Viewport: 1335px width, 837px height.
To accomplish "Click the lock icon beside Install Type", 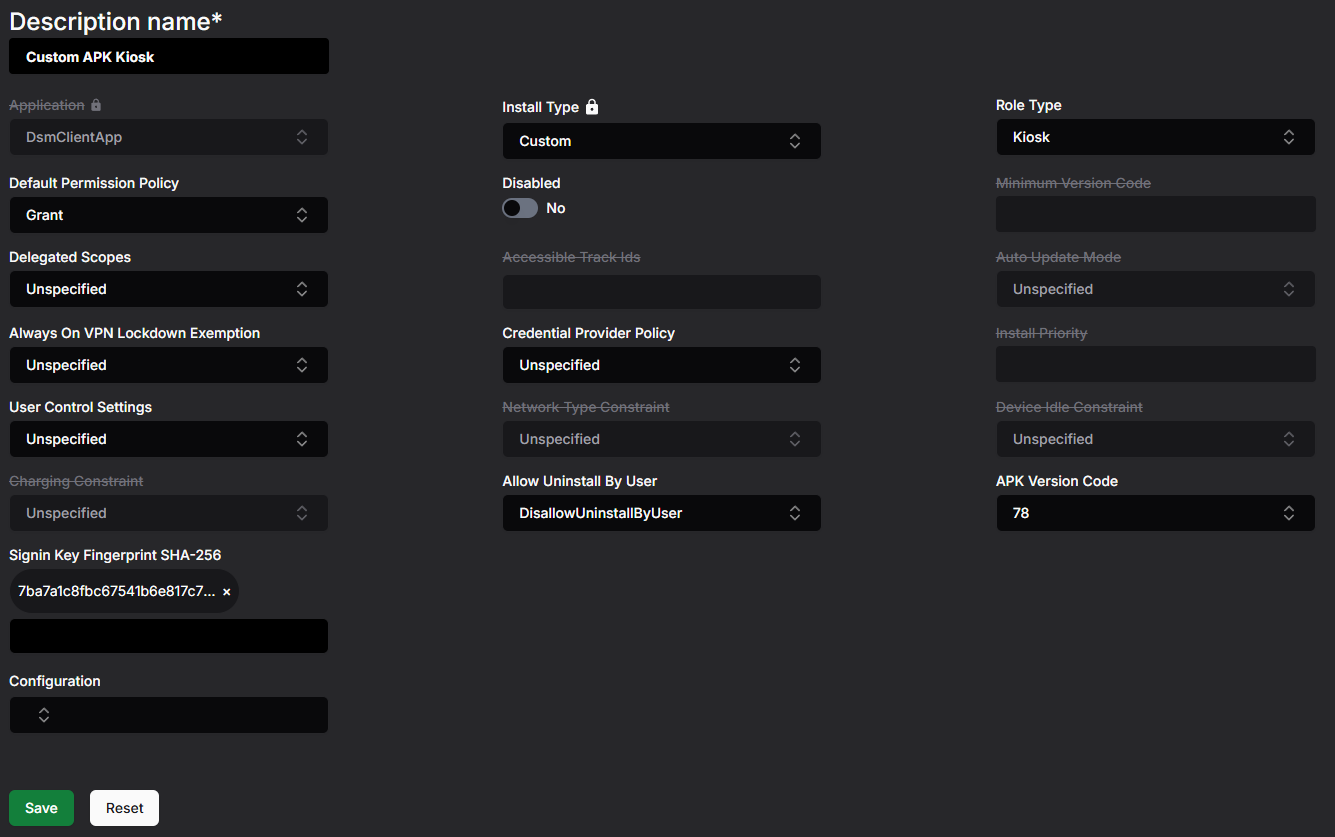I will coord(592,107).
